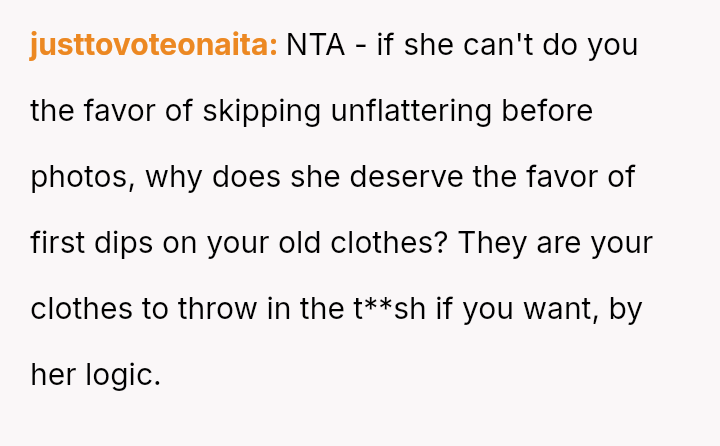
Task: Open the justtovoteonaita user profile link
Action: pyautogui.click(x=153, y=46)
